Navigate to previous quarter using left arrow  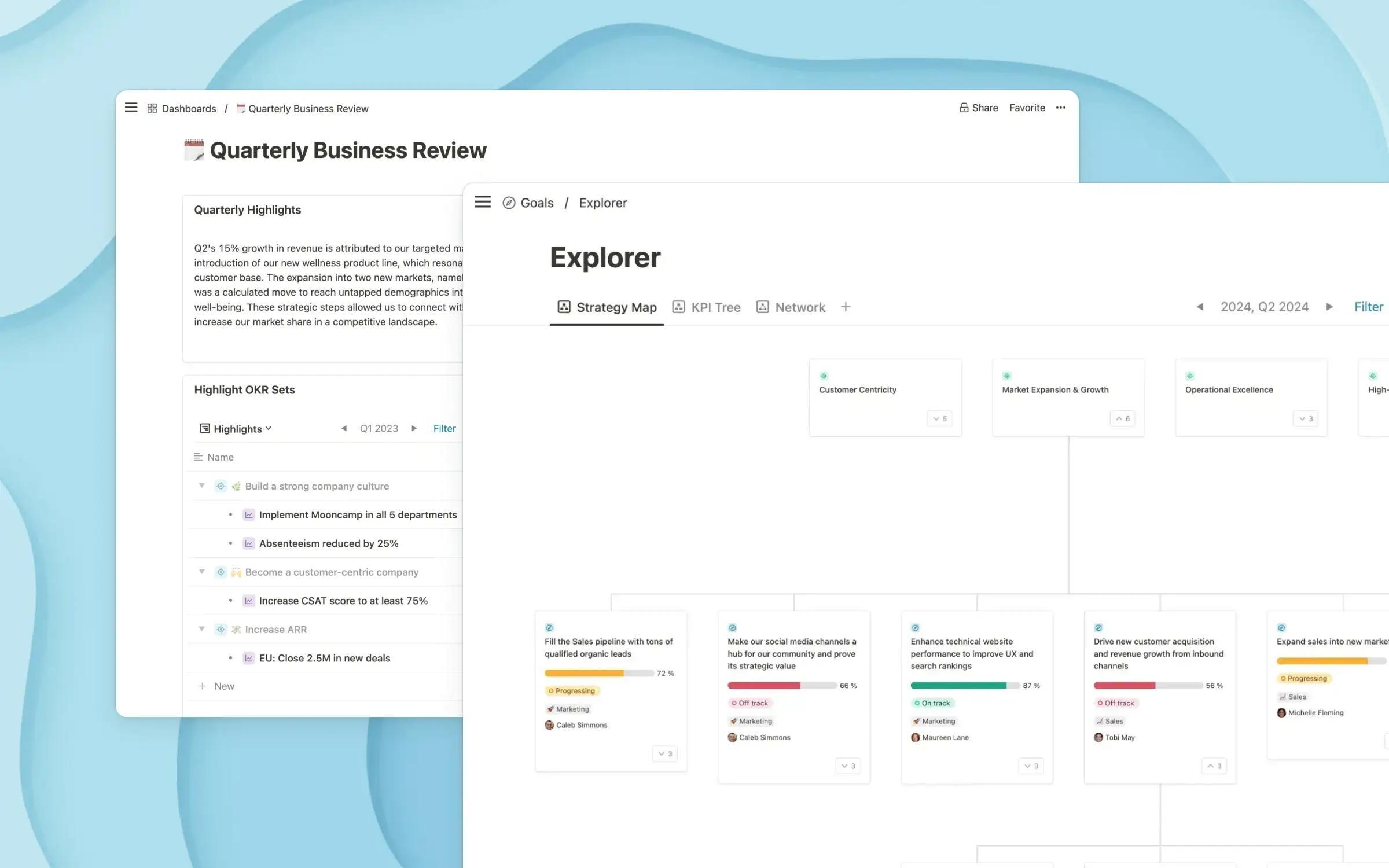point(1199,307)
